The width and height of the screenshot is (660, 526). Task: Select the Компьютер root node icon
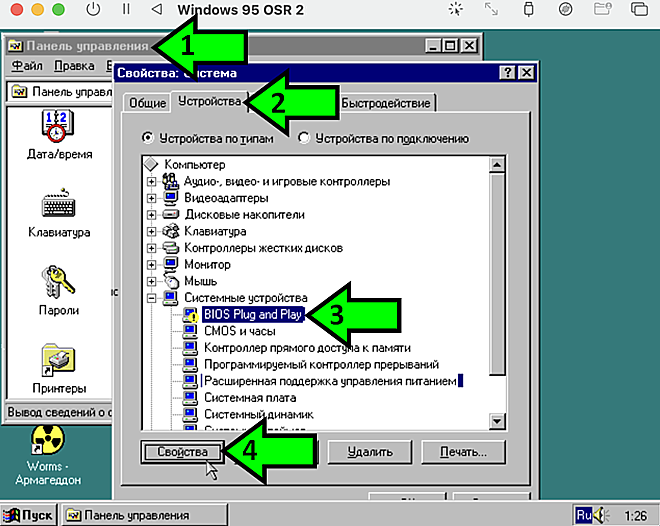tap(151, 165)
